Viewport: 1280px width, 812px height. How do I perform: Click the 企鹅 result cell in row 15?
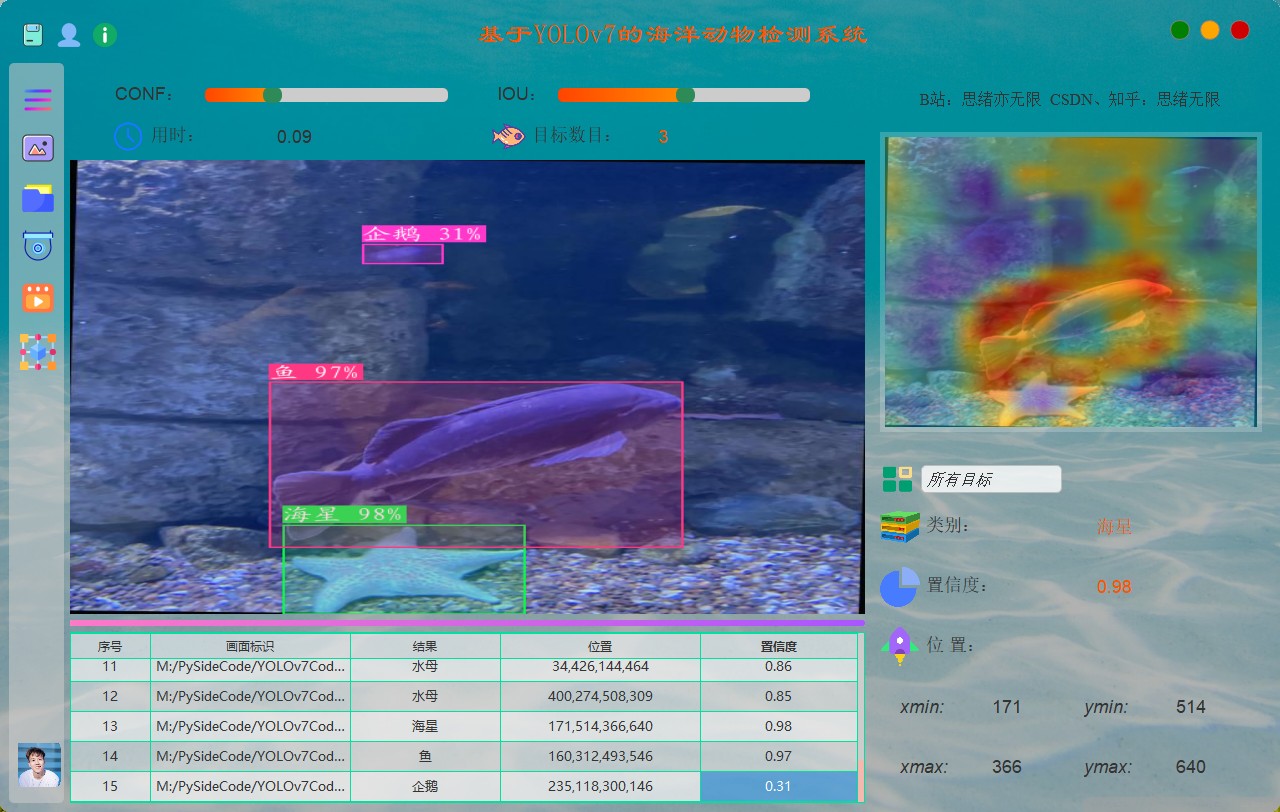(x=425, y=786)
